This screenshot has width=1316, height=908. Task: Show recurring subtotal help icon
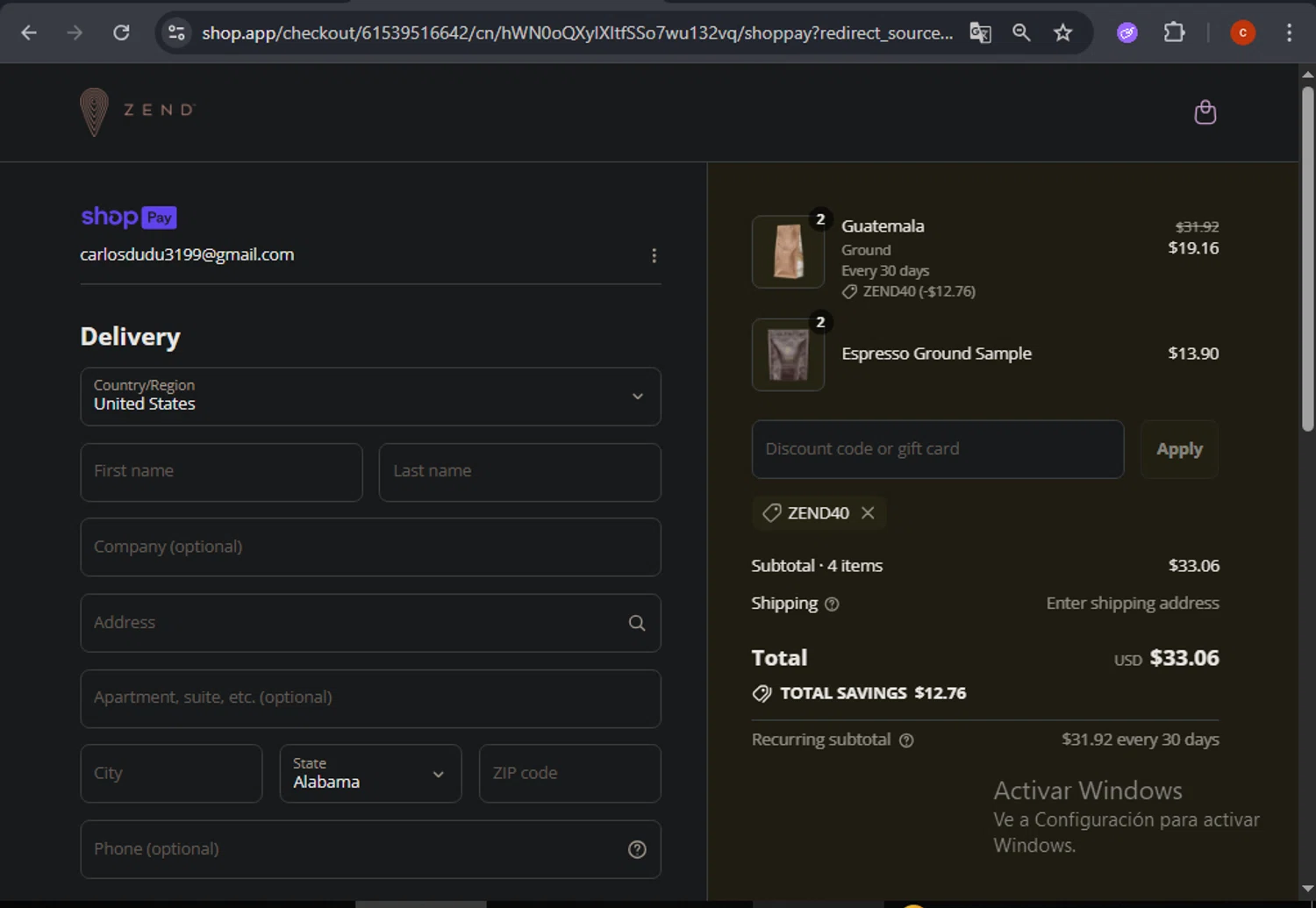click(906, 740)
